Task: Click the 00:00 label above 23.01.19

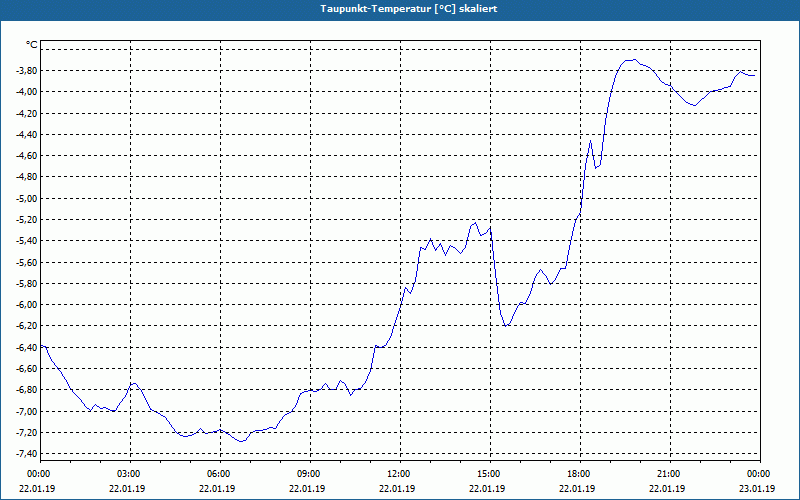Action: pos(760,474)
